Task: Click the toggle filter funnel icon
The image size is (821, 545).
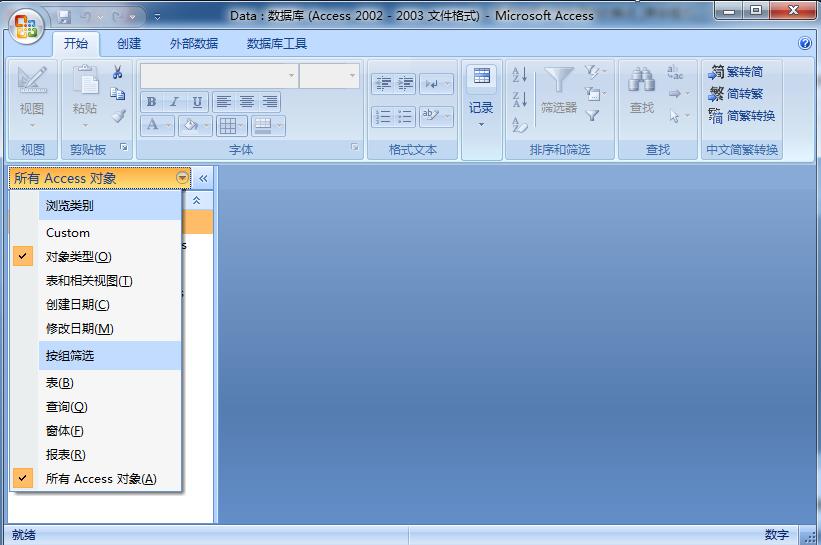Action: (593, 116)
